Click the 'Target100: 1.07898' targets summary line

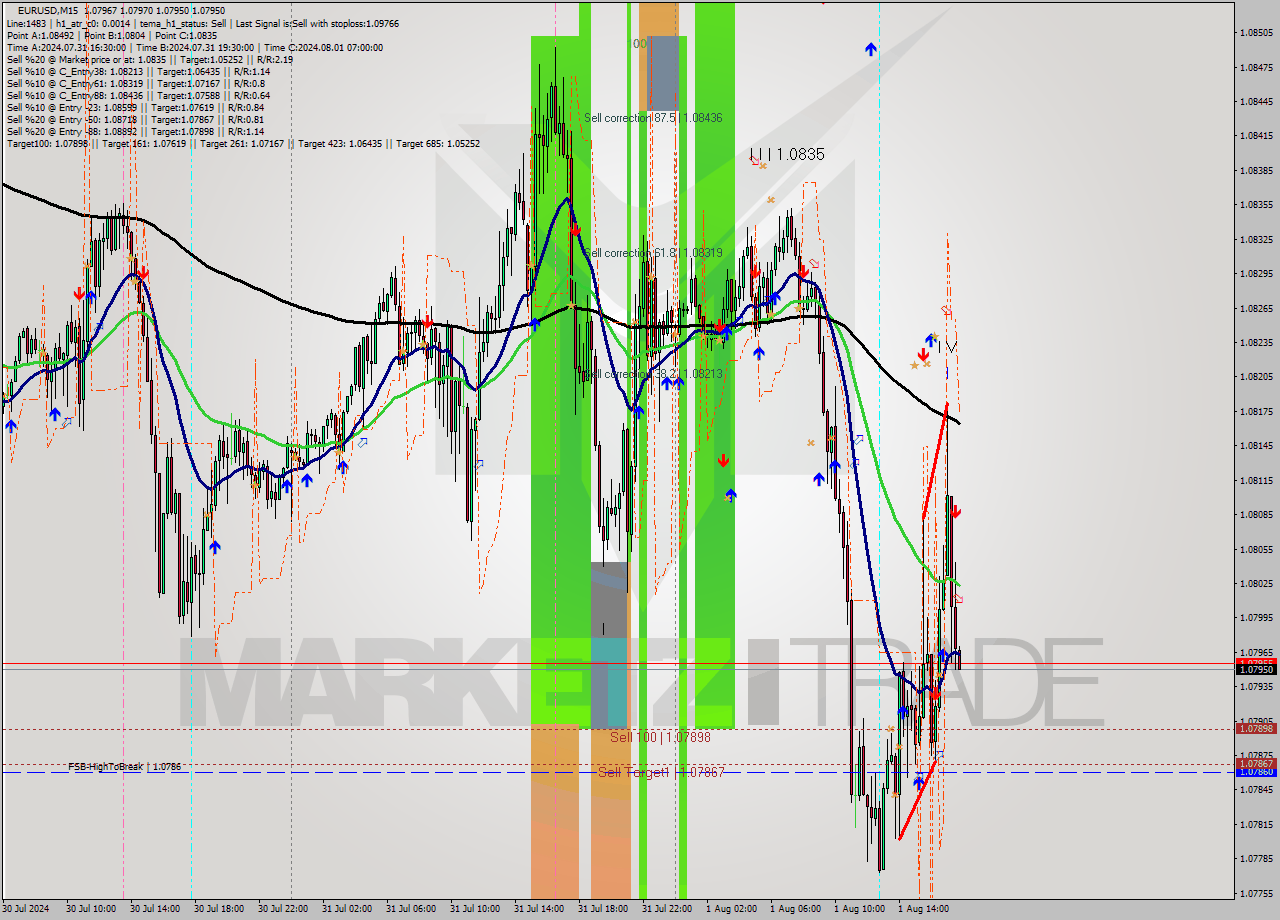(x=243, y=143)
